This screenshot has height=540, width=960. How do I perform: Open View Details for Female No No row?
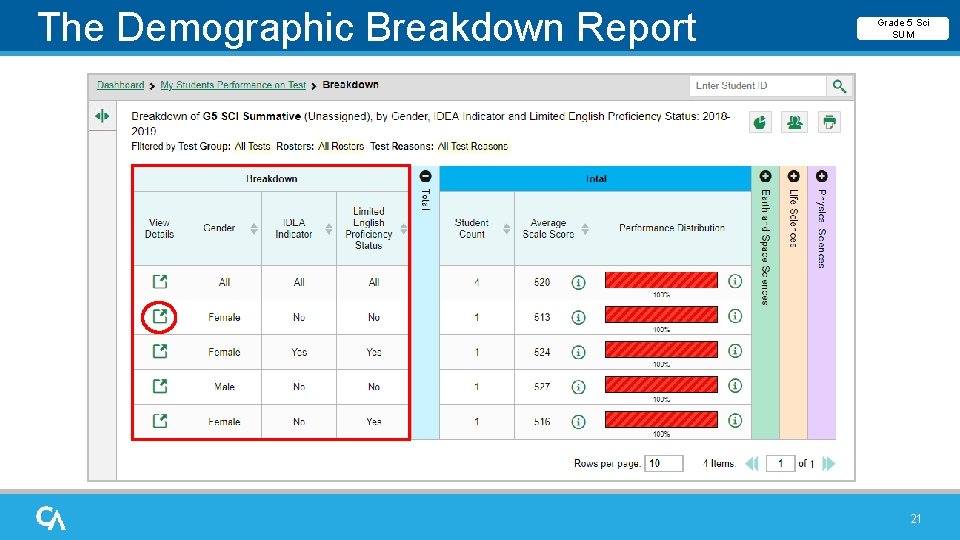point(160,317)
